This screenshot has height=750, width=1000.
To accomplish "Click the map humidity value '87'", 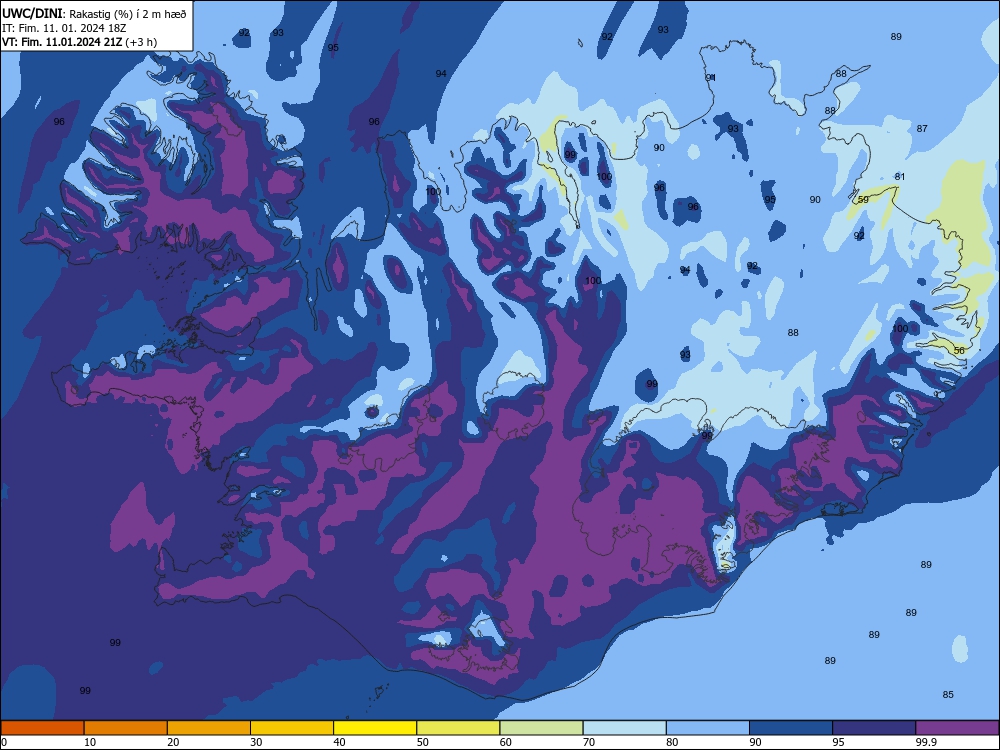I will pyautogui.click(x=922, y=129).
